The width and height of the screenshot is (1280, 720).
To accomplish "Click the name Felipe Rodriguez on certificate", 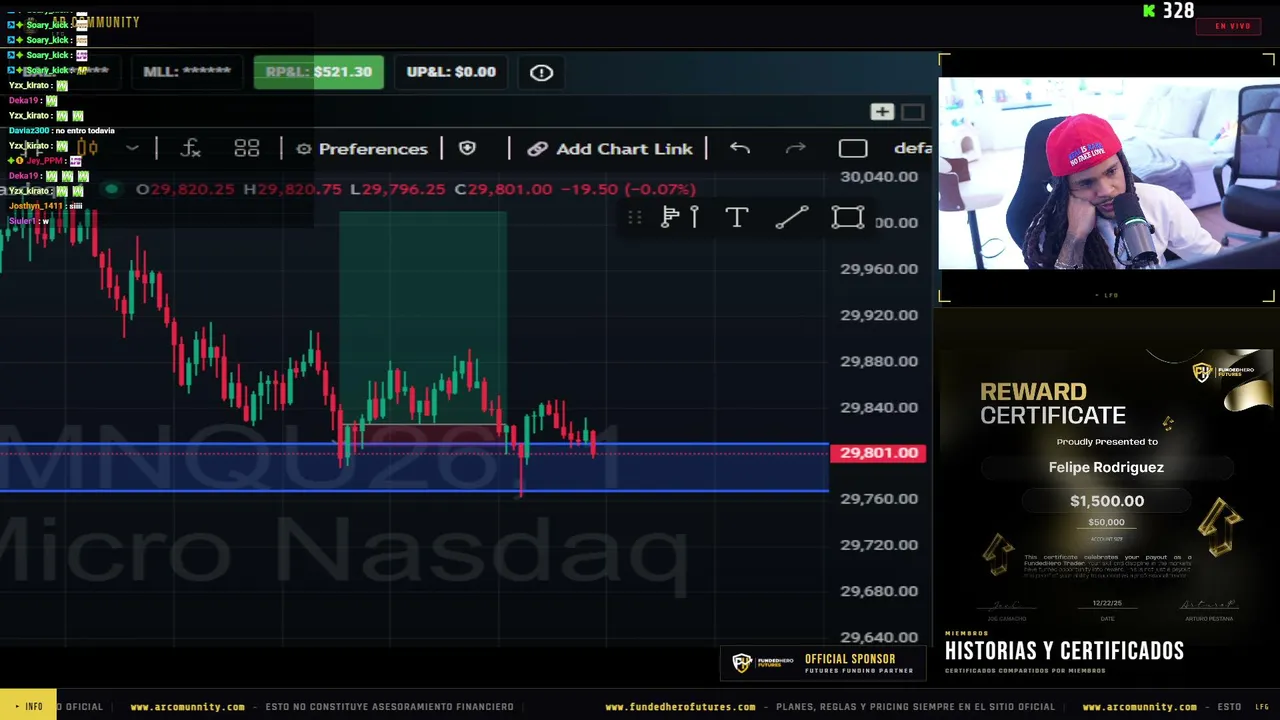I will click(x=1106, y=467).
